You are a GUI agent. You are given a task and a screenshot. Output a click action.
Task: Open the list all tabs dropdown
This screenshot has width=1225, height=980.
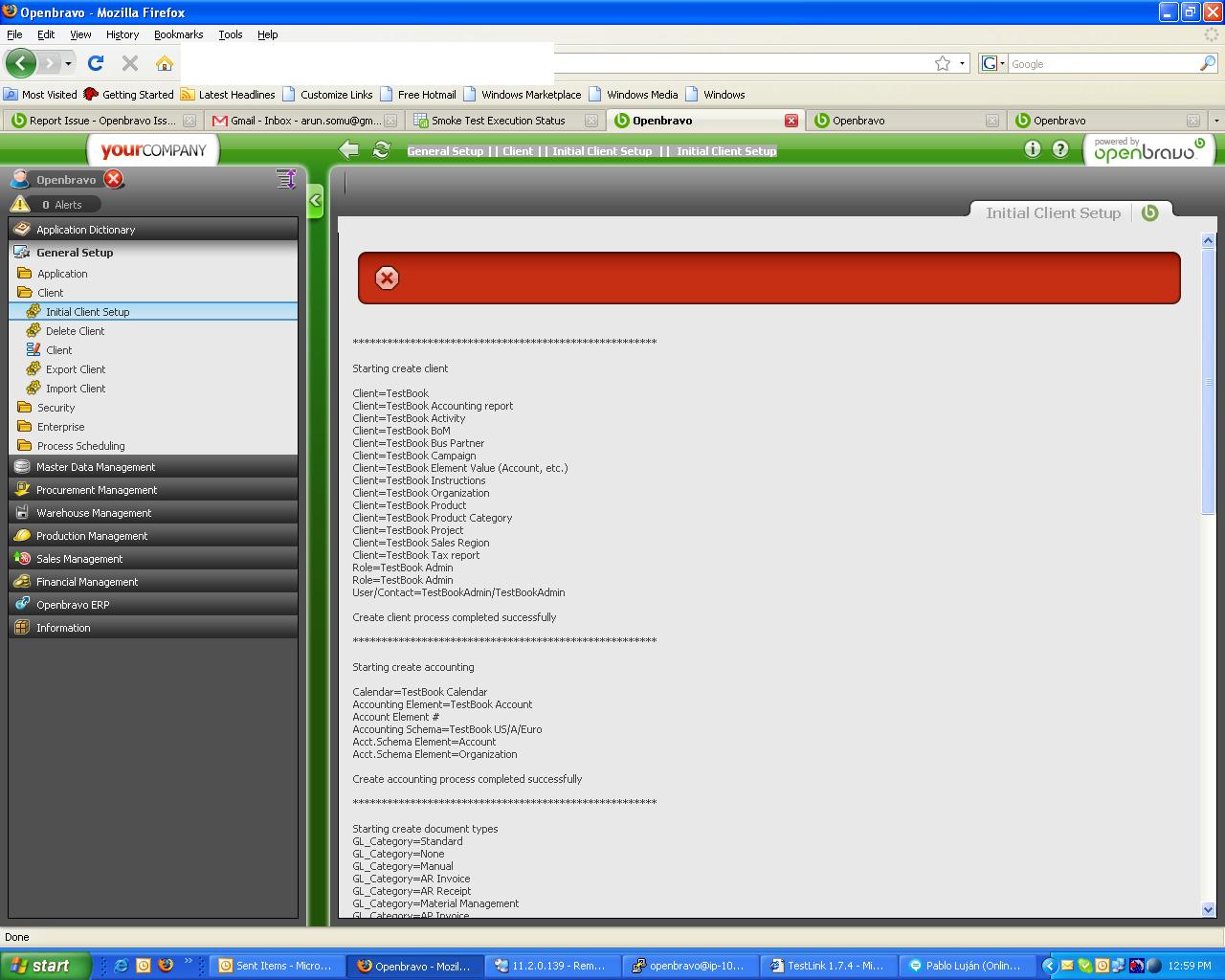1216,121
